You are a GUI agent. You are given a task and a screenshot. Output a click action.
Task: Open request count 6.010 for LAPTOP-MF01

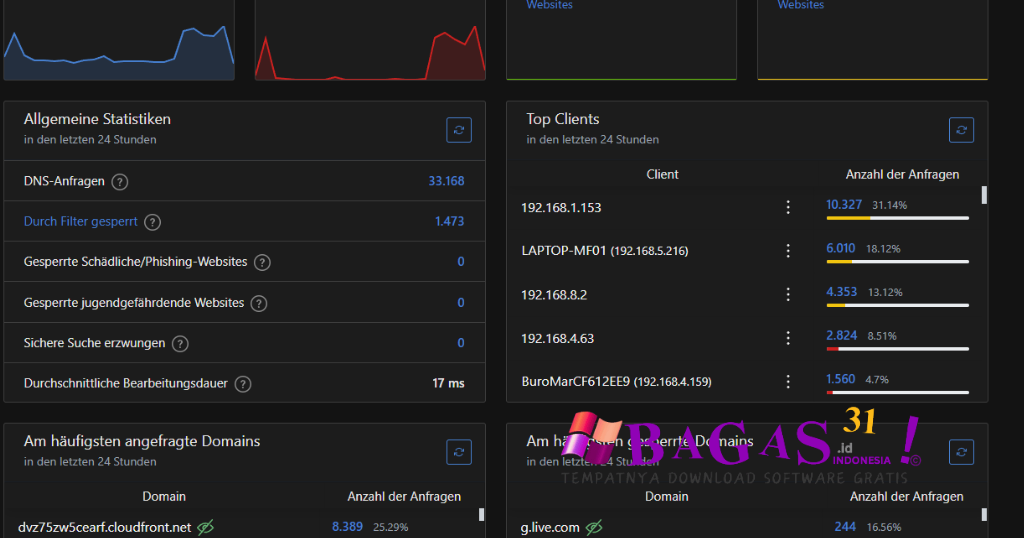[x=840, y=248]
